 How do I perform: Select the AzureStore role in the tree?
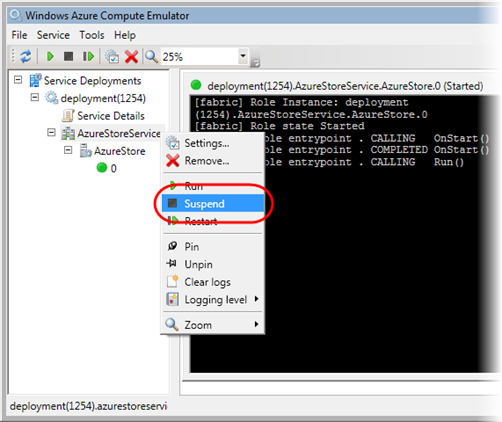(x=119, y=151)
